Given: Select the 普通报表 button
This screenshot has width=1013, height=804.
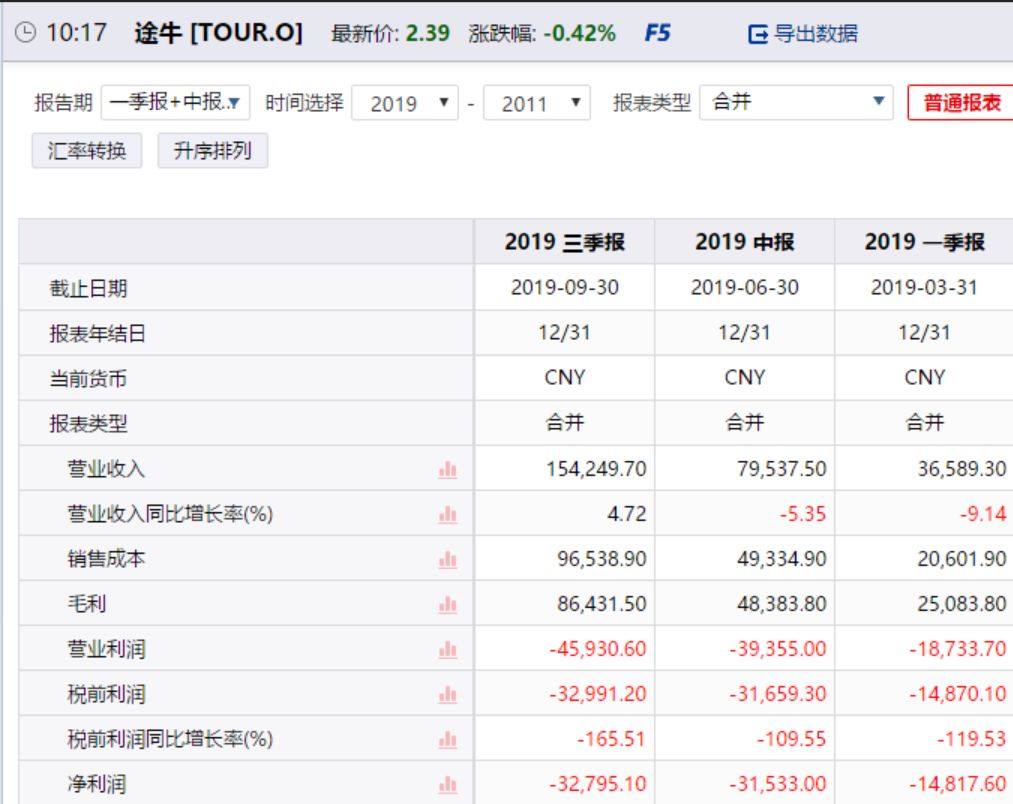Looking at the screenshot, I should pyautogui.click(x=961, y=102).
